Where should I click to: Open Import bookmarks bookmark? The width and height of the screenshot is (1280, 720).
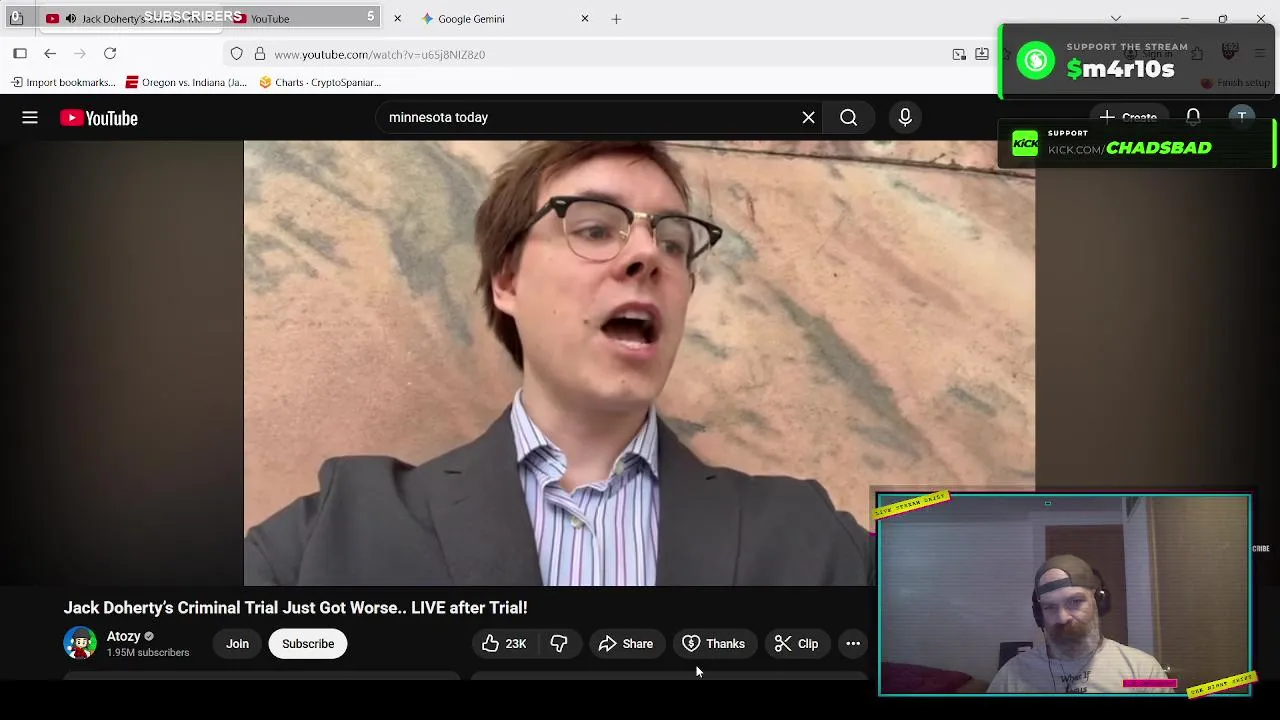click(63, 82)
